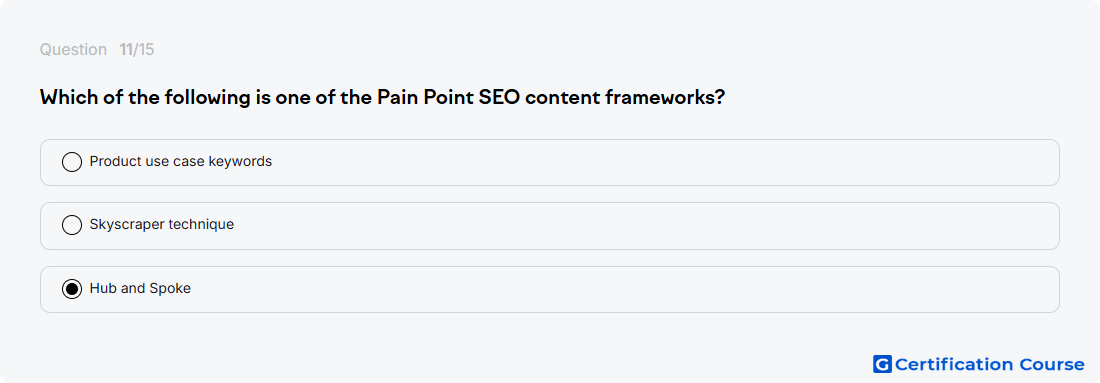
Task: Click the current question number 11
Action: pos(126,50)
